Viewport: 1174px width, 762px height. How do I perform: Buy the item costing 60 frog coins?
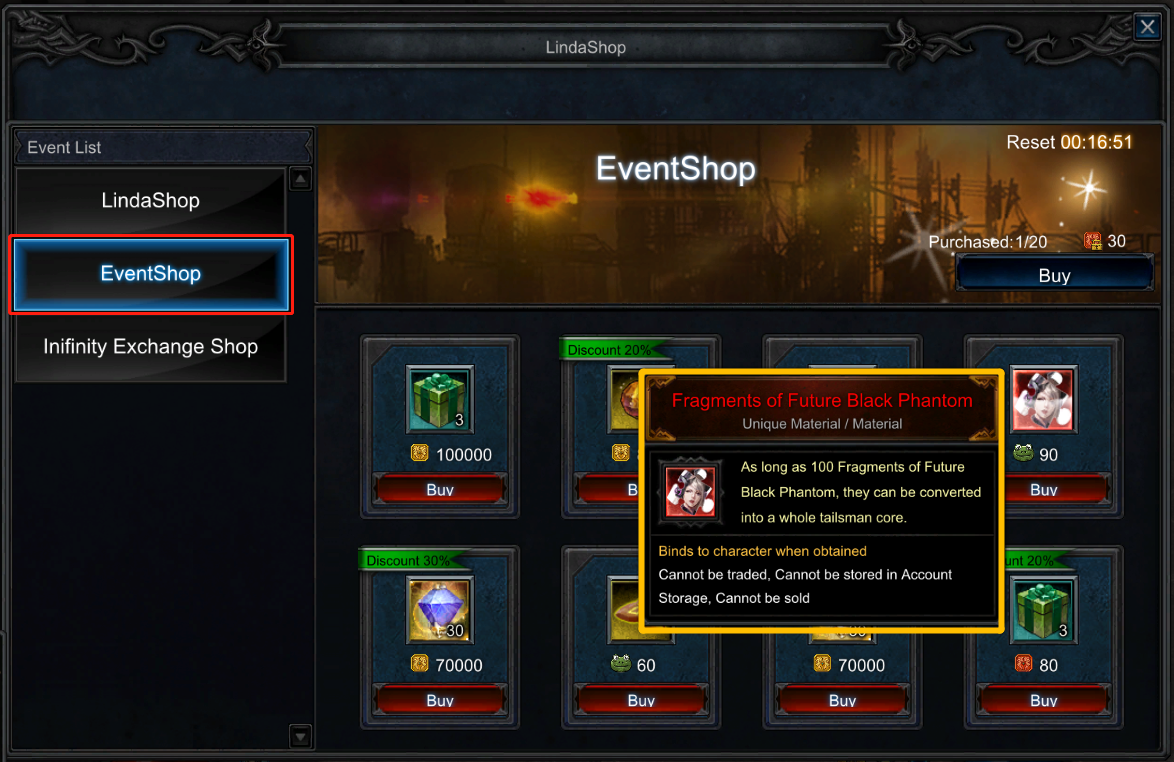(641, 700)
